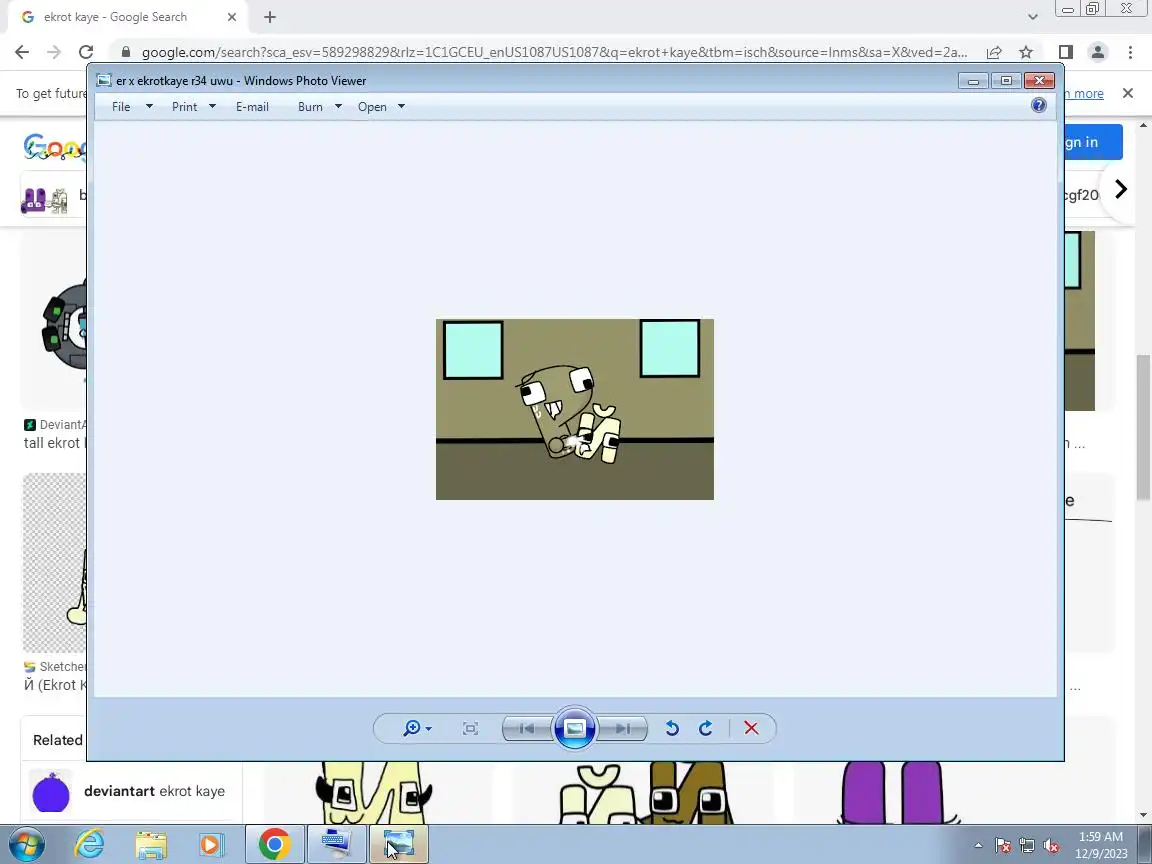Open the network tray icon
Screen dimensions: 1152x864
(x=1026, y=846)
